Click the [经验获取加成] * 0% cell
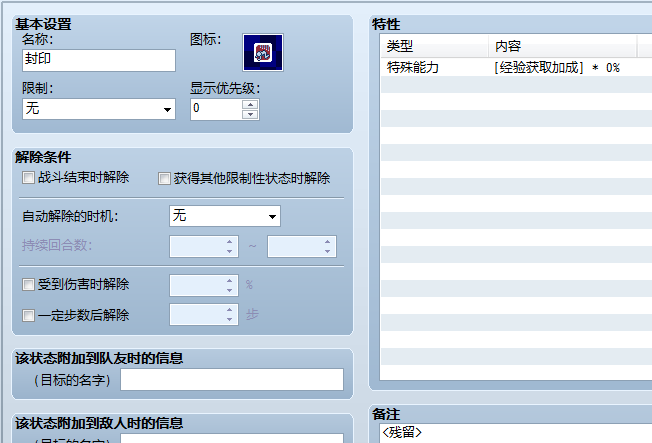 point(557,67)
